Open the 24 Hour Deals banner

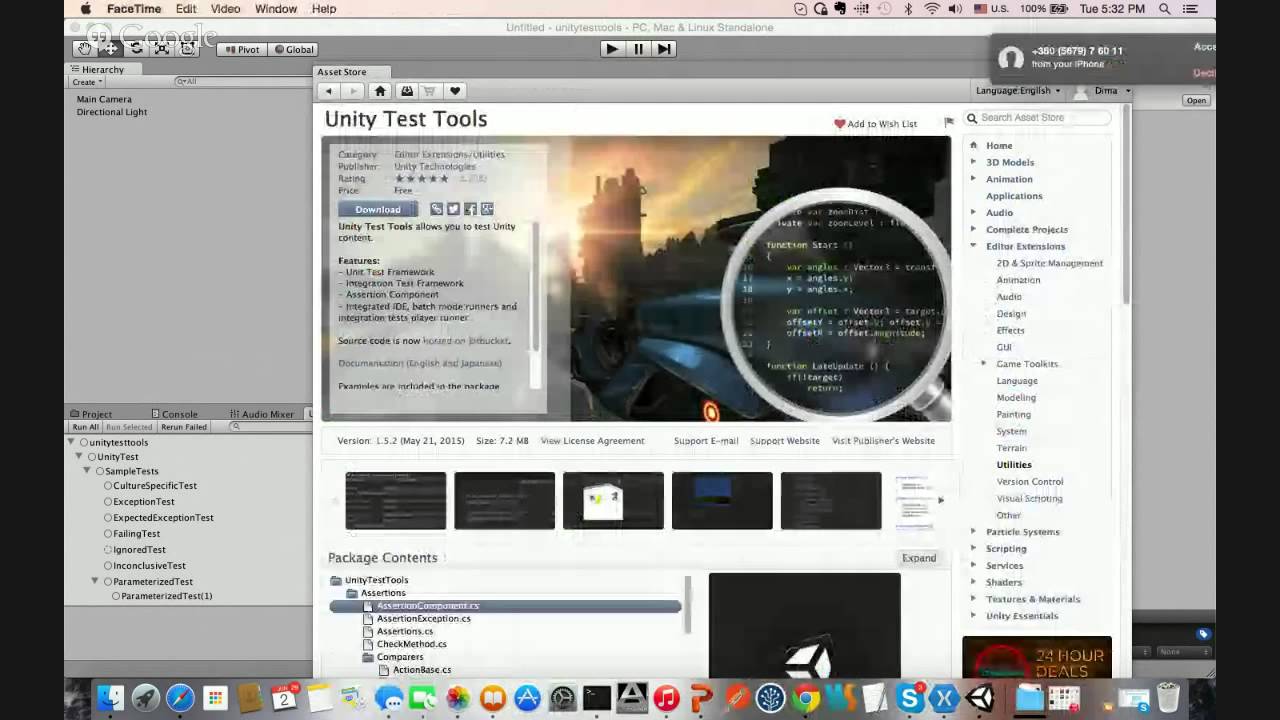coord(1037,658)
